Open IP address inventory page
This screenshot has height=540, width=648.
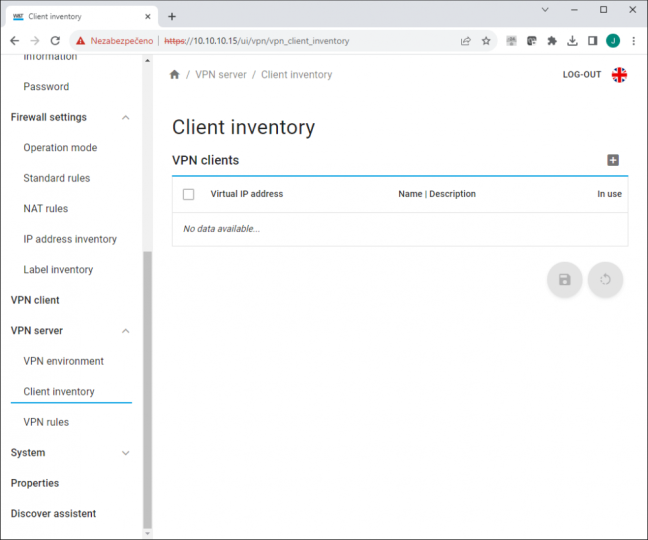click(x=70, y=239)
